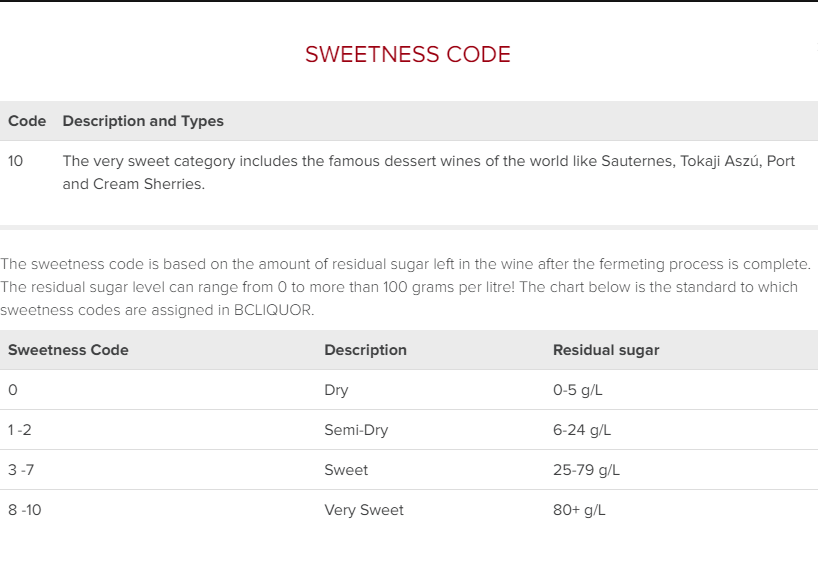Click the 25-79 g/L residual sugar value
This screenshot has height=561, width=818.
tap(586, 470)
